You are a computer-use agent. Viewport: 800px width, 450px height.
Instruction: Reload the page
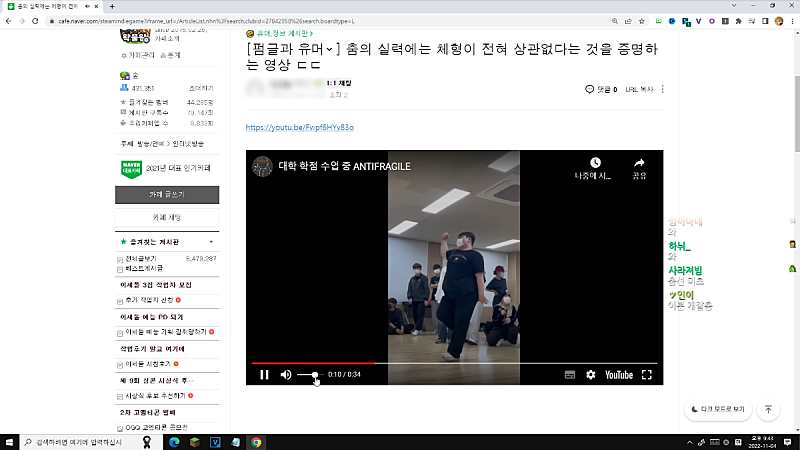pyautogui.click(x=35, y=21)
